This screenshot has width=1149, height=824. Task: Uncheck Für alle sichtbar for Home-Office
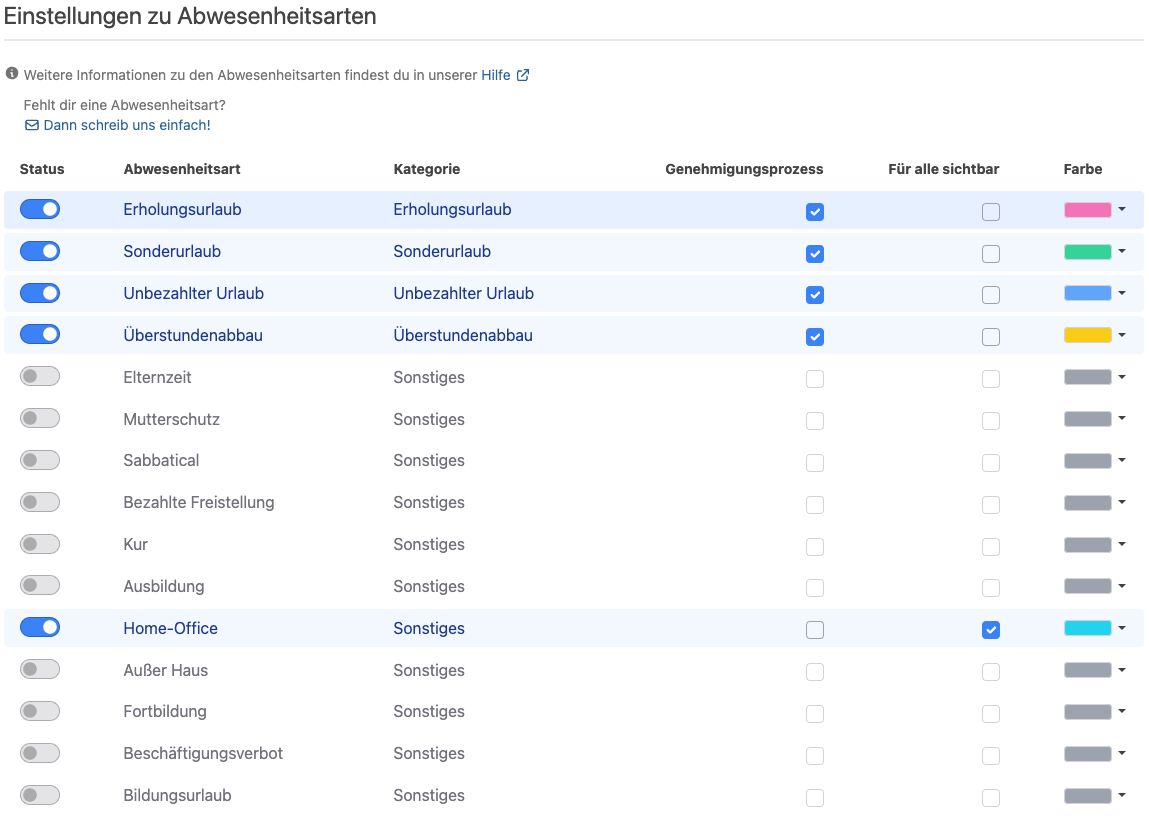pyautogui.click(x=991, y=630)
